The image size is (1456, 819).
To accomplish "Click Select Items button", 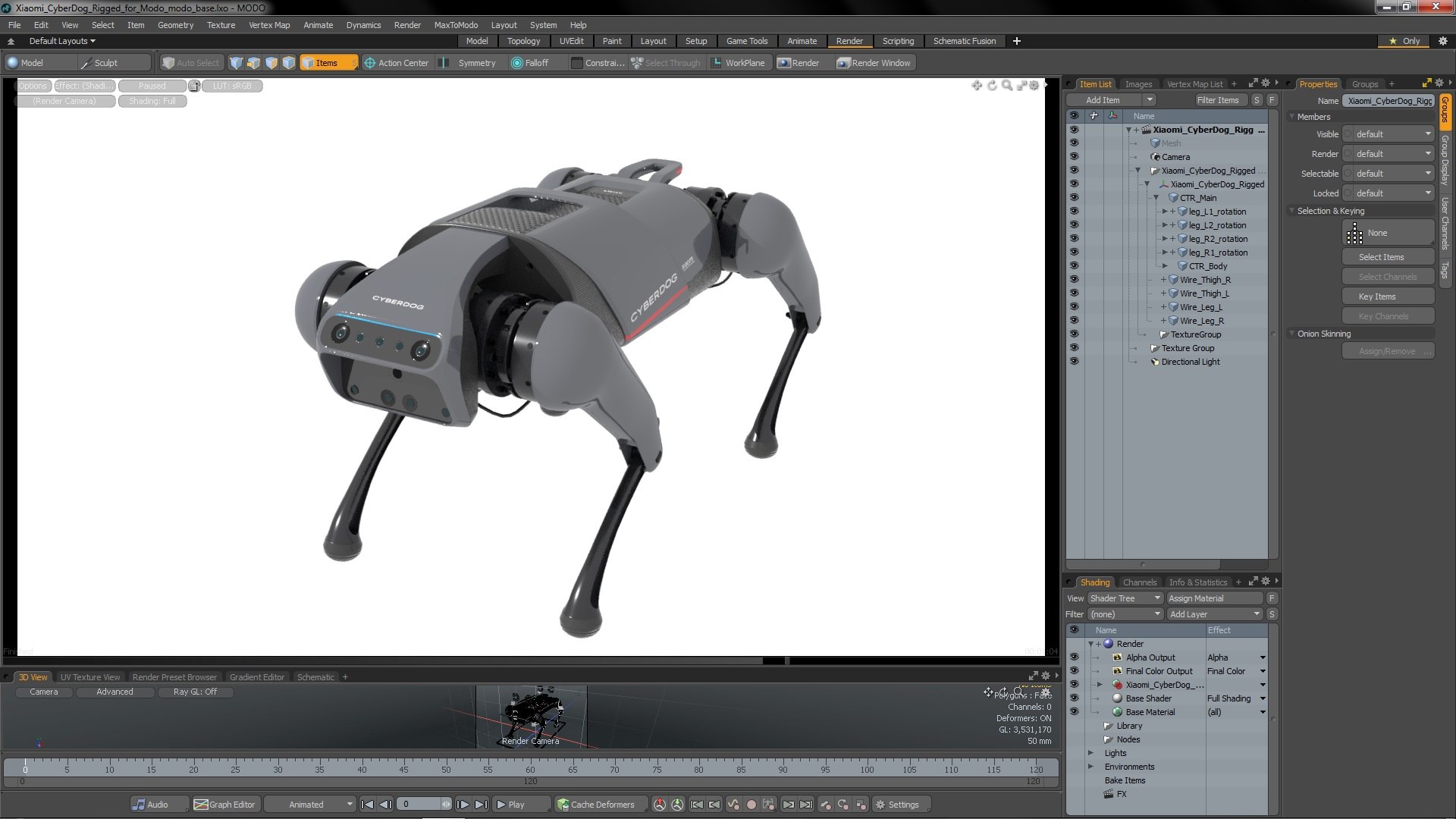I will pyautogui.click(x=1388, y=257).
